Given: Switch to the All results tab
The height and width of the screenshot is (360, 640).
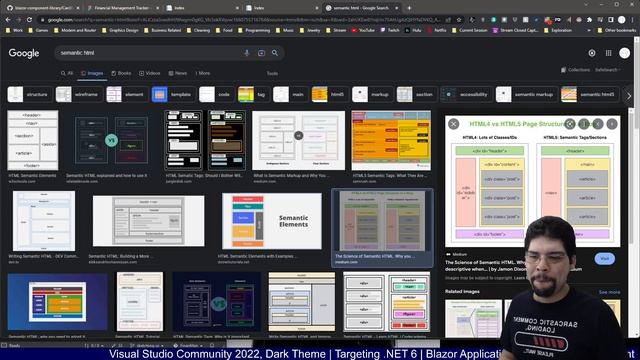Looking at the screenshot, I should 67,73.
